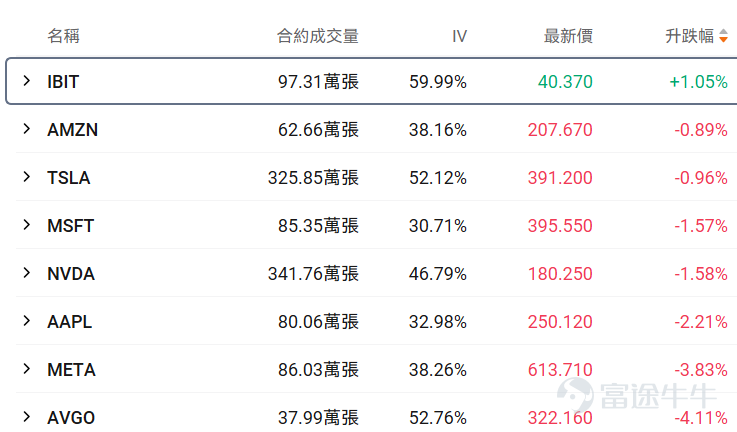This screenshot has width=737, height=432.
Task: Click AMZN change -0.89%
Action: pos(701,130)
